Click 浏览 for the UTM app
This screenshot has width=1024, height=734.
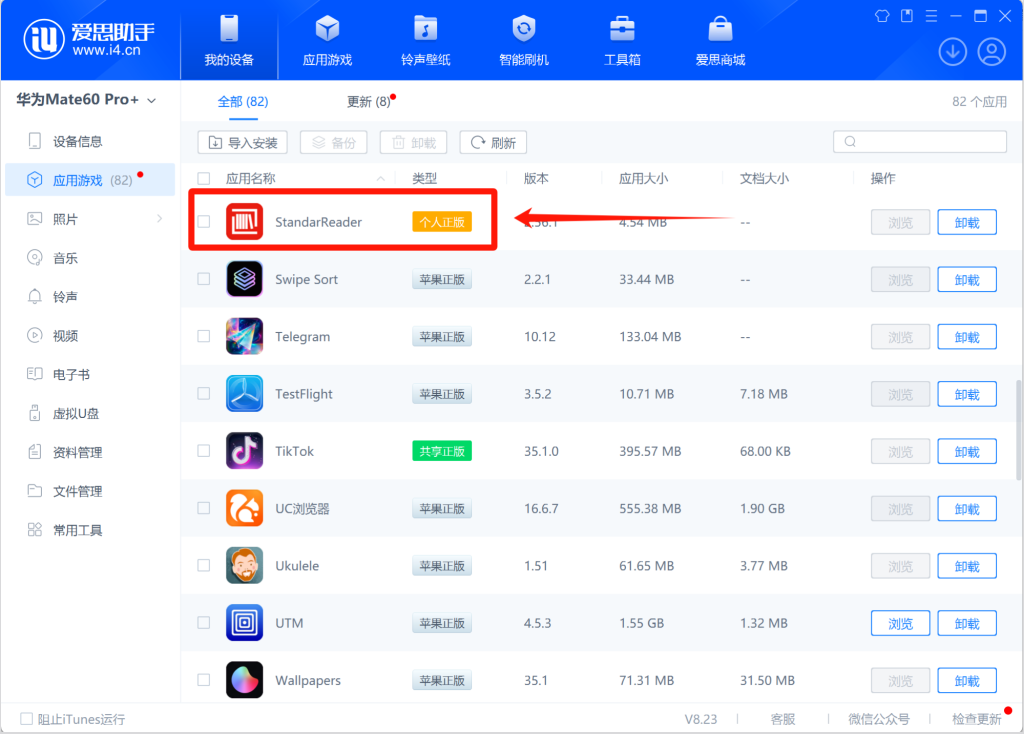click(x=900, y=624)
